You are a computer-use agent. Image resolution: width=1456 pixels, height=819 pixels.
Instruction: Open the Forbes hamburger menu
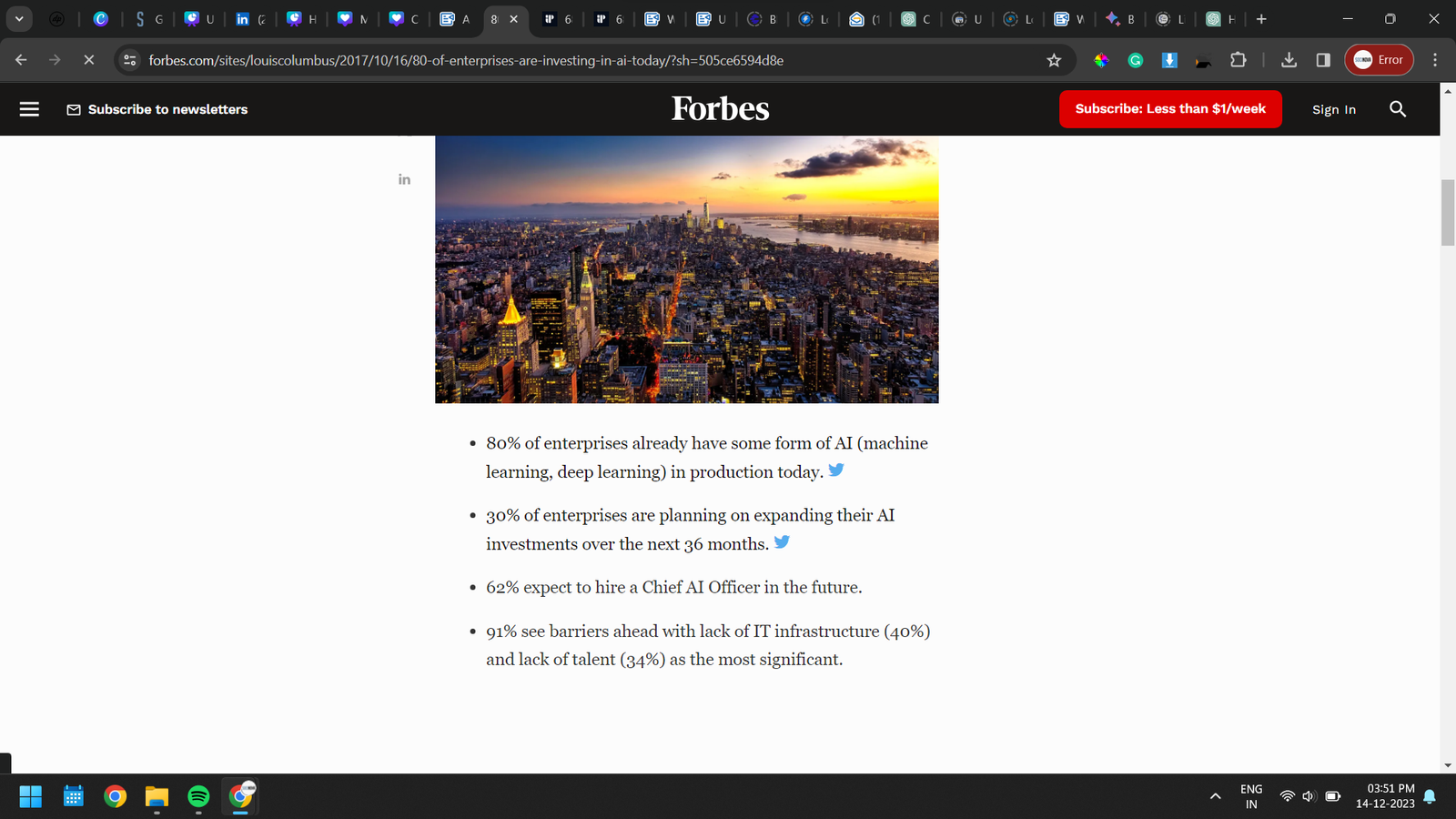[29, 109]
